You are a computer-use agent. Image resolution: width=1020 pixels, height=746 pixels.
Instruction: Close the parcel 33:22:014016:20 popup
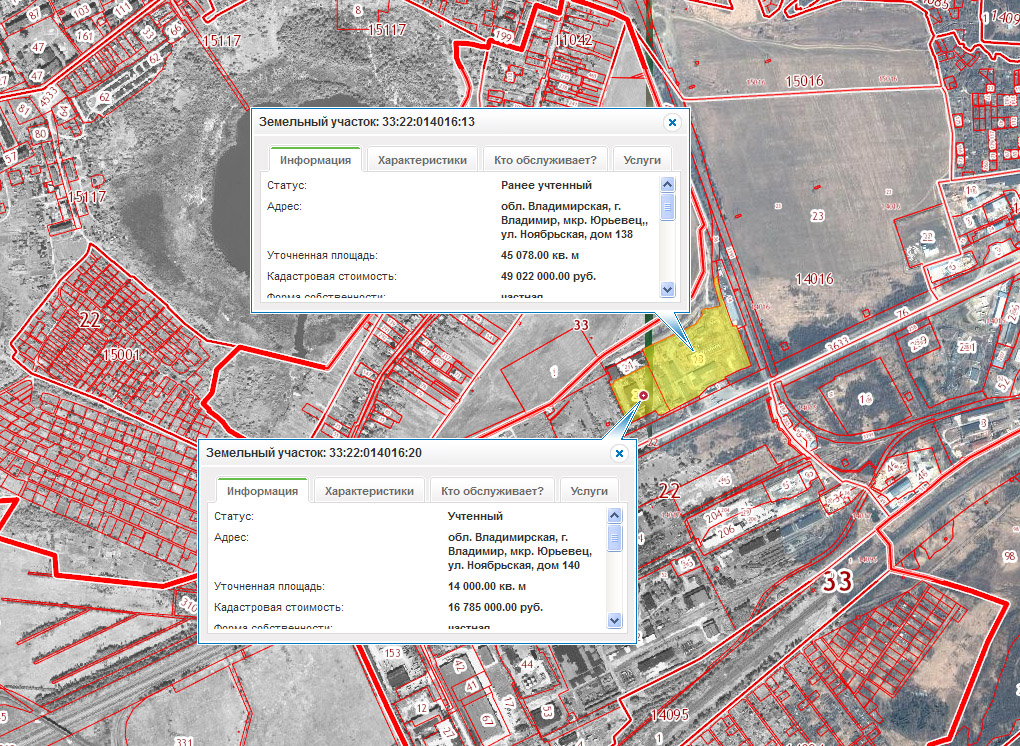tap(619, 453)
